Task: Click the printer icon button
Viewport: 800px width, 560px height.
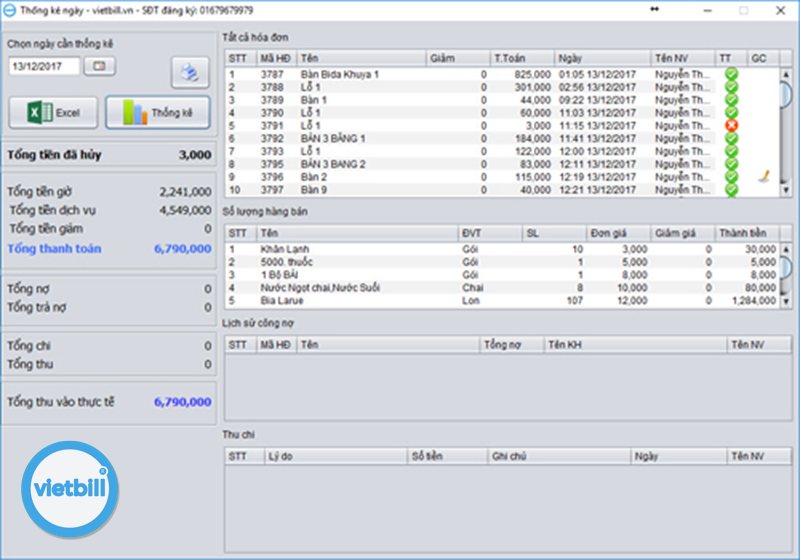Action: (189, 71)
